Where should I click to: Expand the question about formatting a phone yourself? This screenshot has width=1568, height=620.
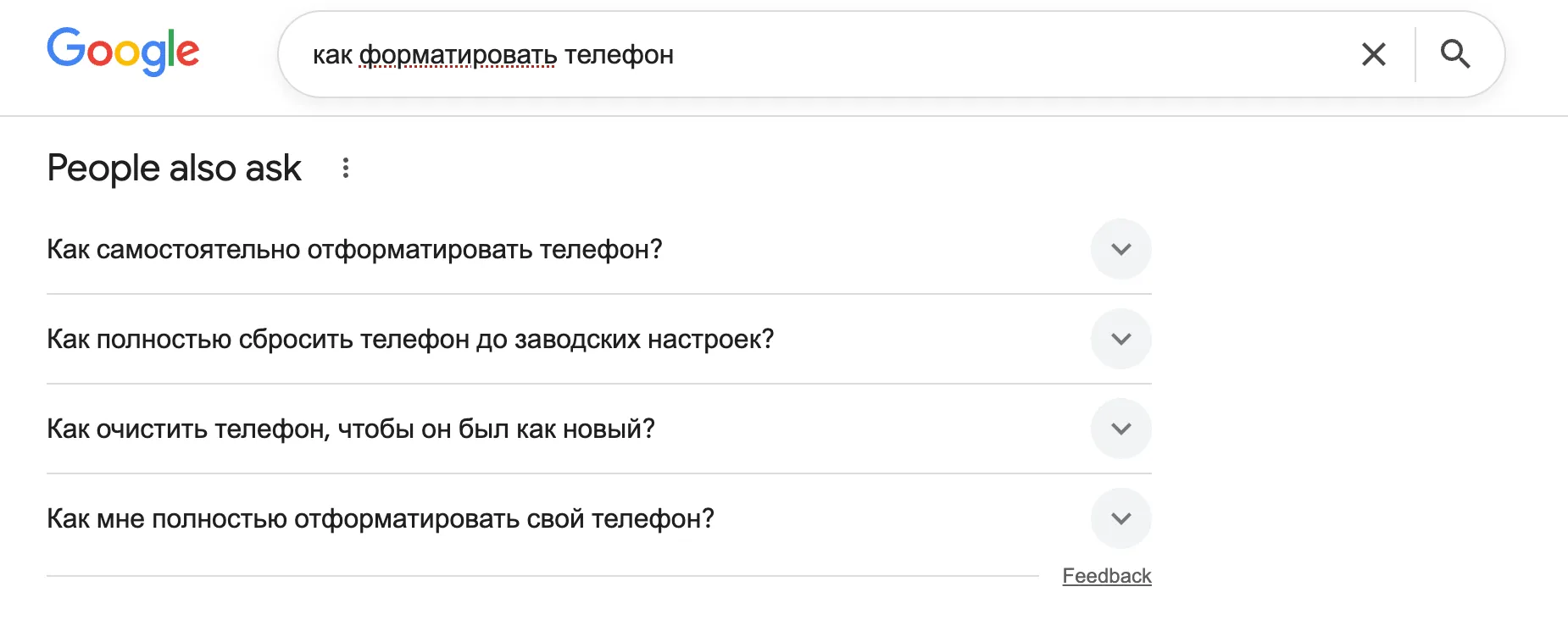1121,249
